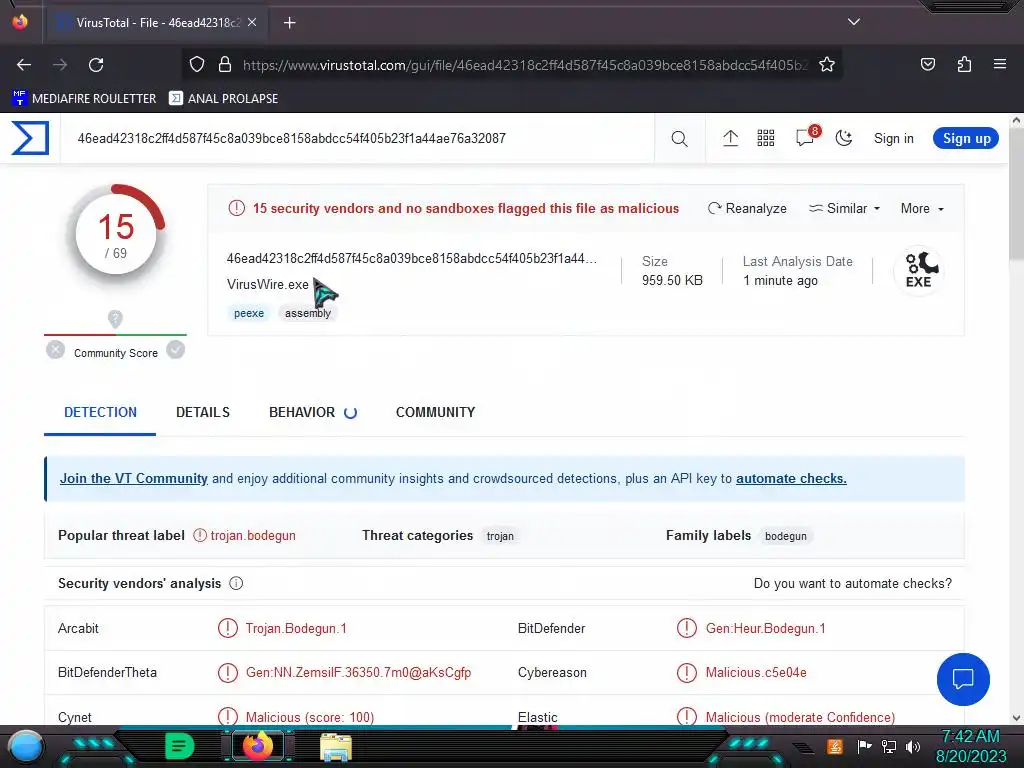Show info about security vendors' analysis
The width and height of the screenshot is (1024, 768).
(236, 583)
